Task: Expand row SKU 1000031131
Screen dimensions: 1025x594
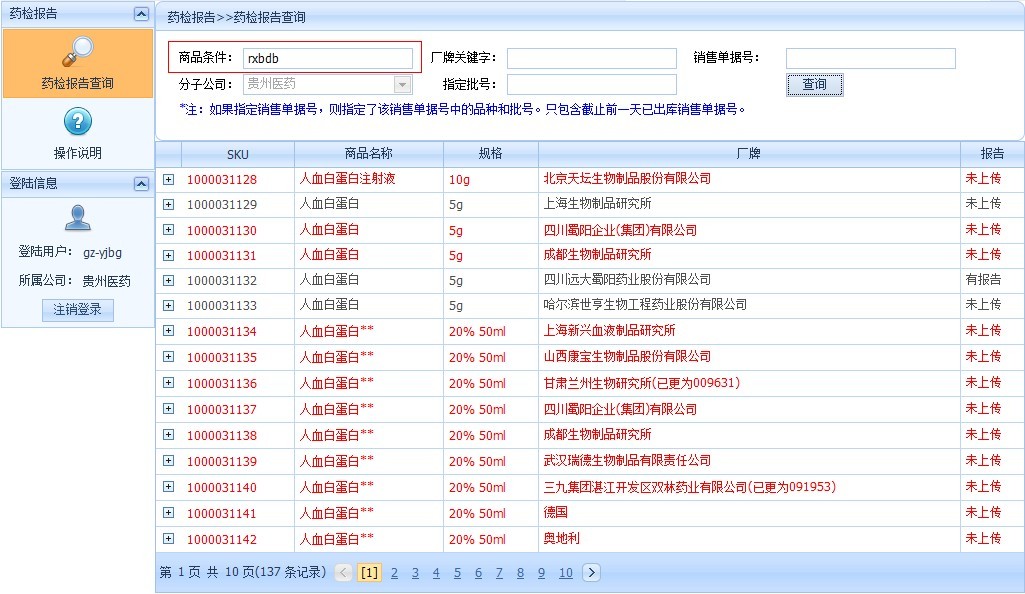Action: click(x=169, y=255)
